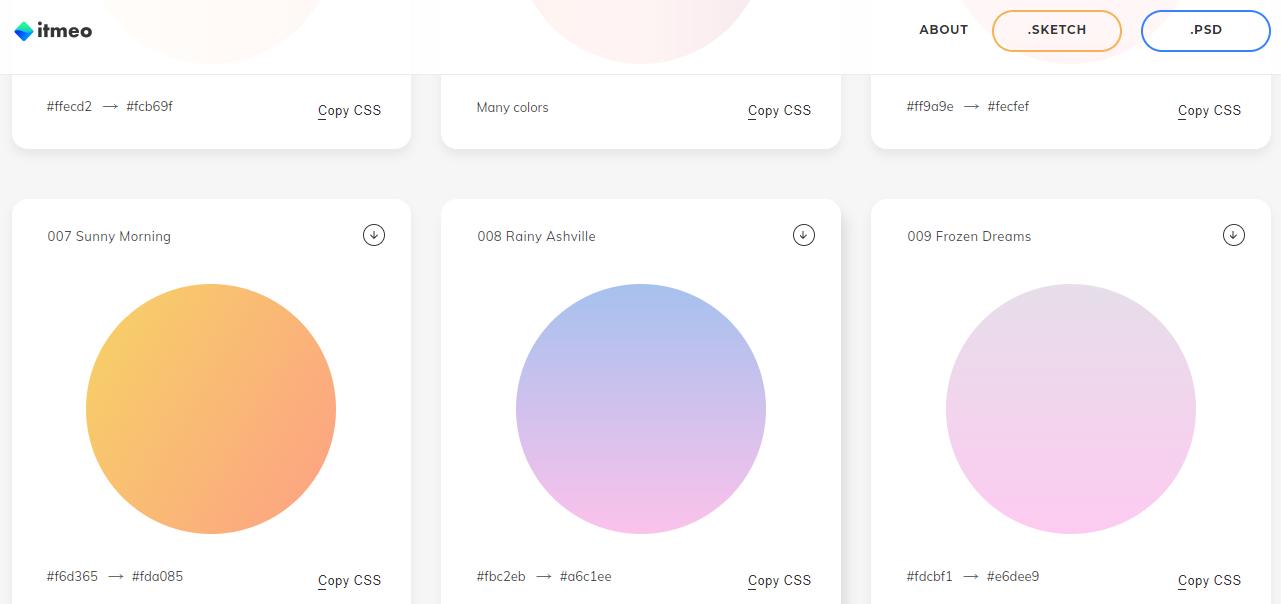
Task: Download the Frozen Dreams gradient
Action: point(1234,235)
